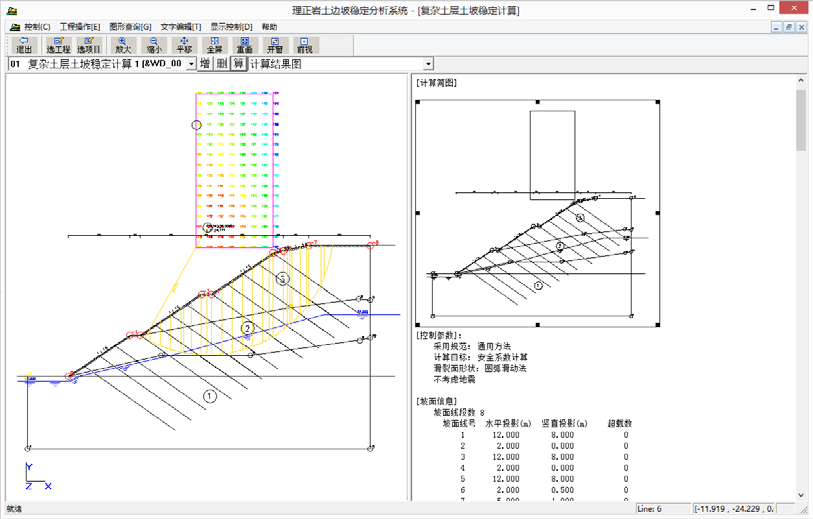Expand the project selection dropdown
The image size is (813, 519).
pos(191,64)
